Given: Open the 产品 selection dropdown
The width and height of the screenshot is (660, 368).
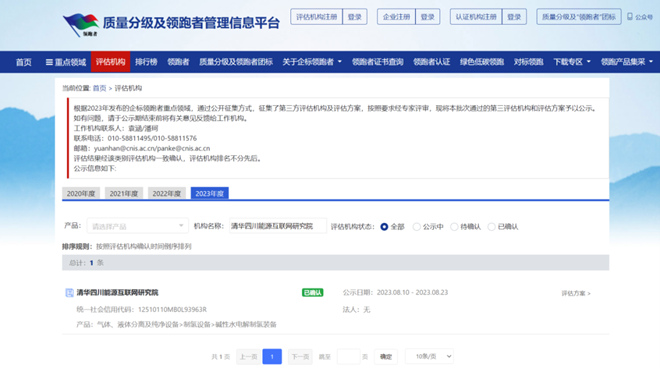Looking at the screenshot, I should (138, 226).
